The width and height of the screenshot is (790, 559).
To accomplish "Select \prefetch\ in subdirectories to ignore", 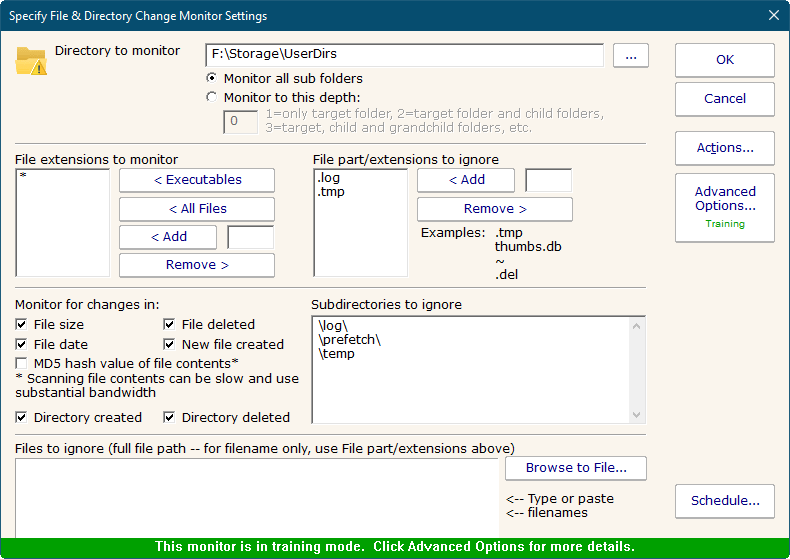I will tap(349, 340).
